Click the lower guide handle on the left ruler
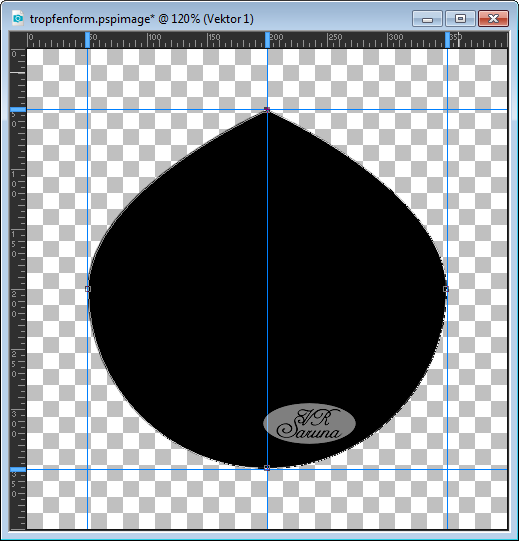The image size is (519, 541). tap(18, 470)
